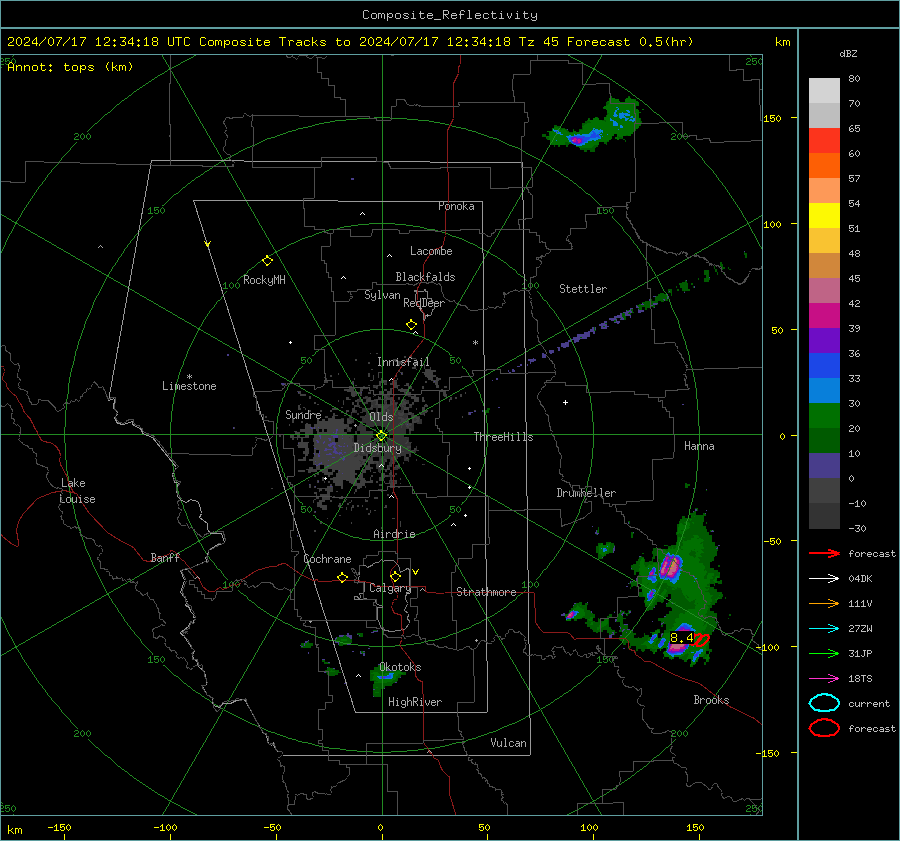Screen dimensions: 900x841
Task: Click the yellow diamond marker below Cochrane
Action: coord(343,578)
